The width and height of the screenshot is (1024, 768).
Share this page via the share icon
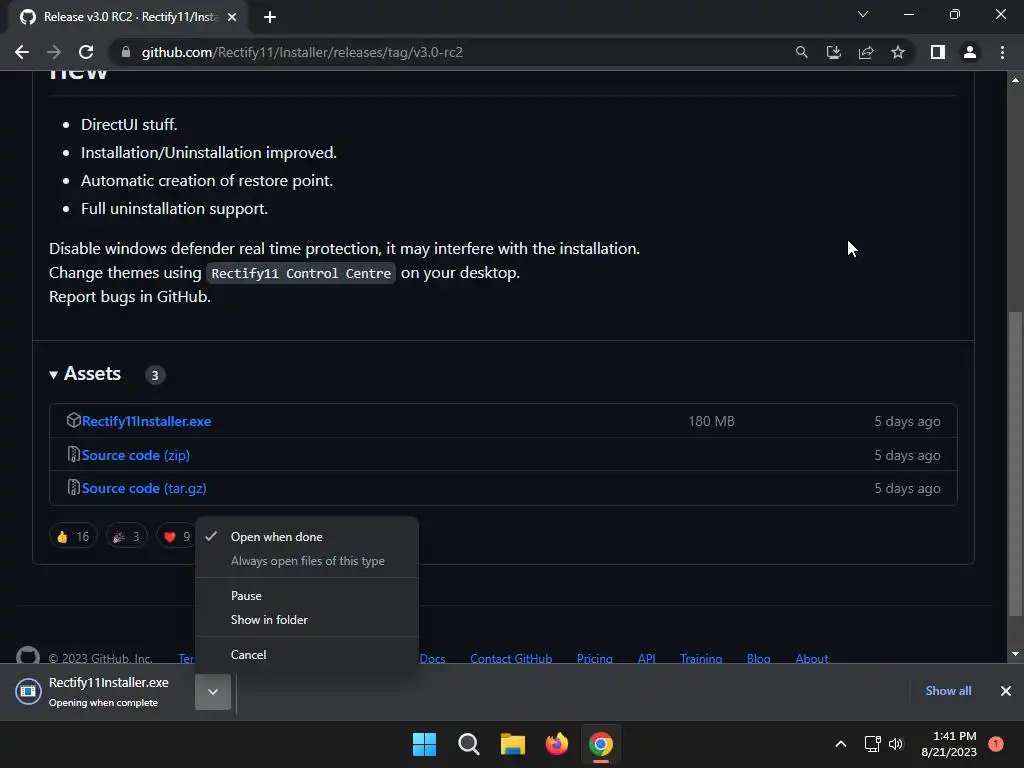(866, 52)
